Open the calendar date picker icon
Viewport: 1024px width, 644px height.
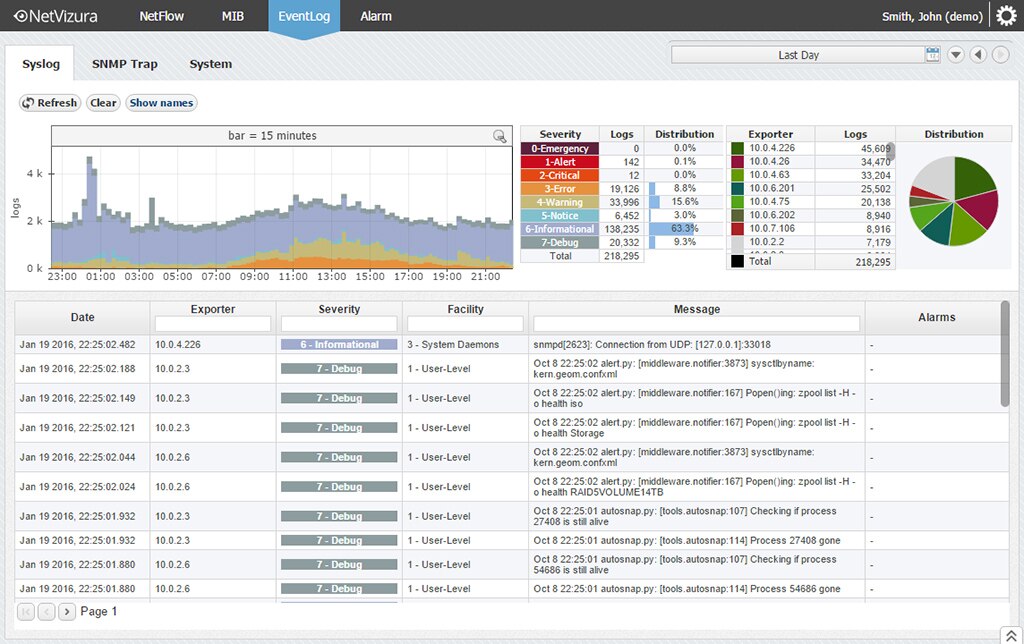(933, 54)
